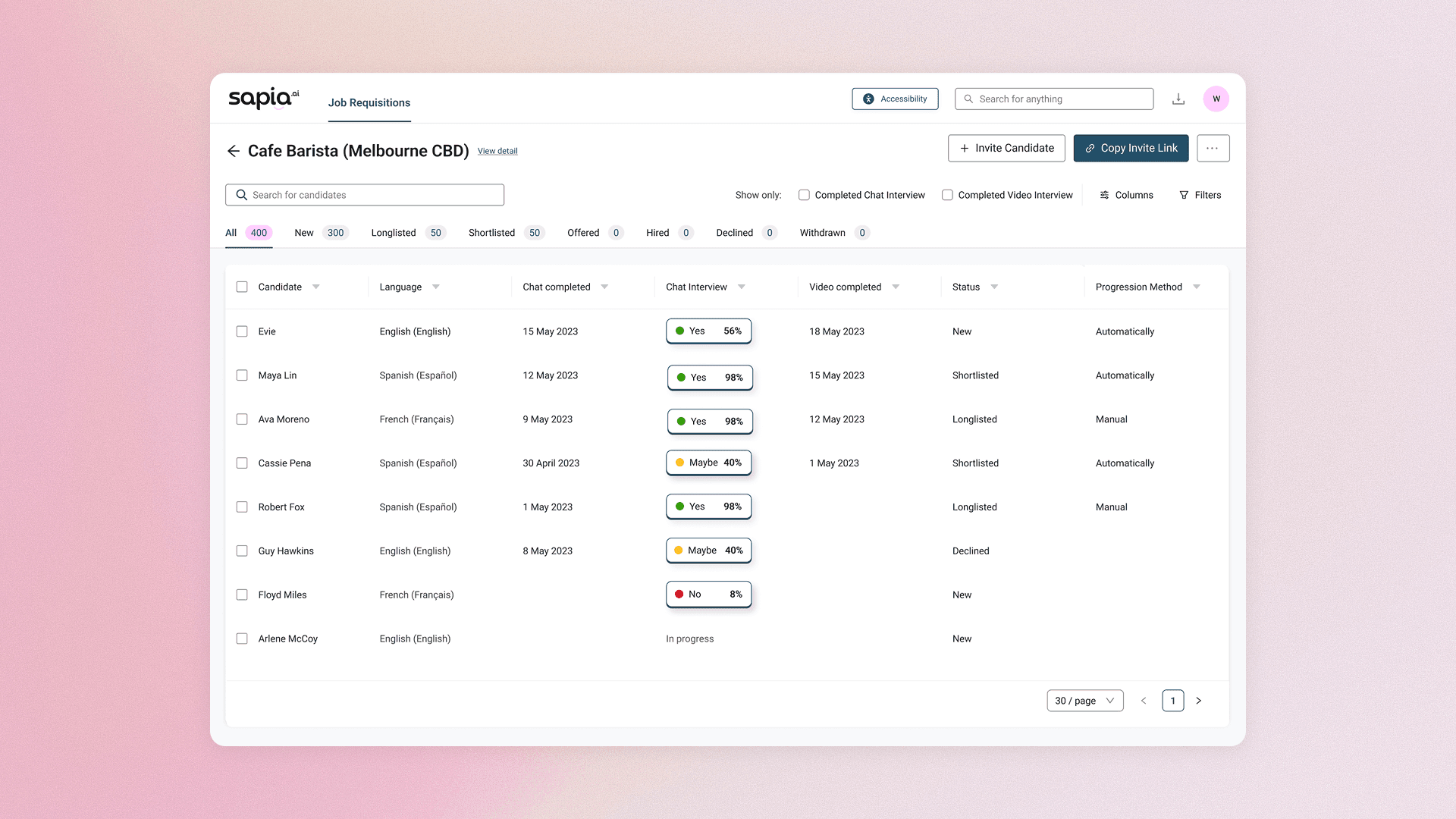1456x819 pixels.
Task: Enable the Completed Video Interview filter
Action: pos(947,195)
